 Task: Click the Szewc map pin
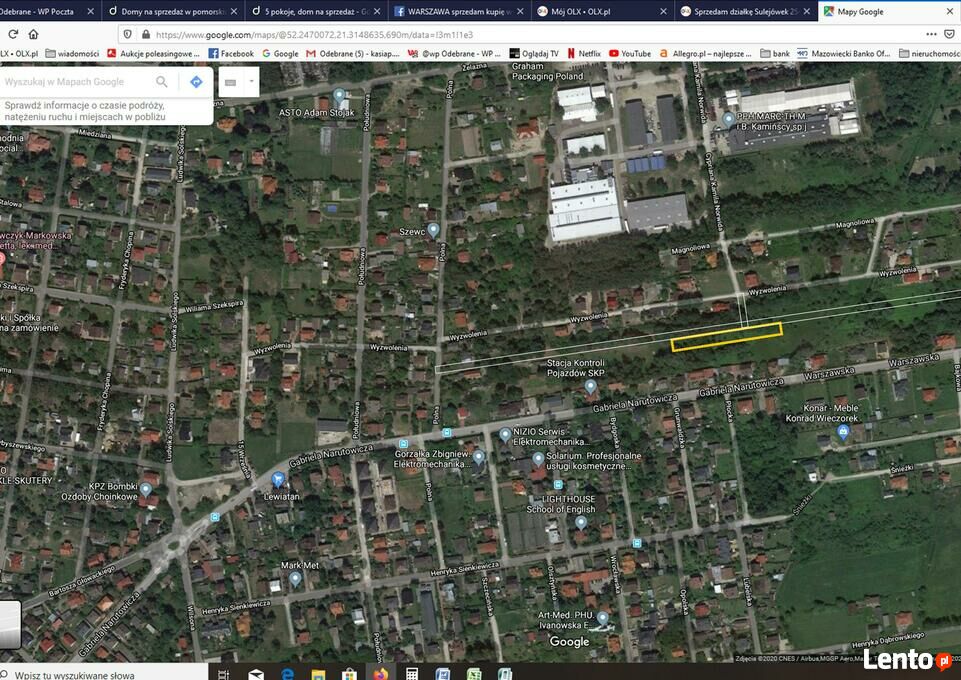(433, 230)
